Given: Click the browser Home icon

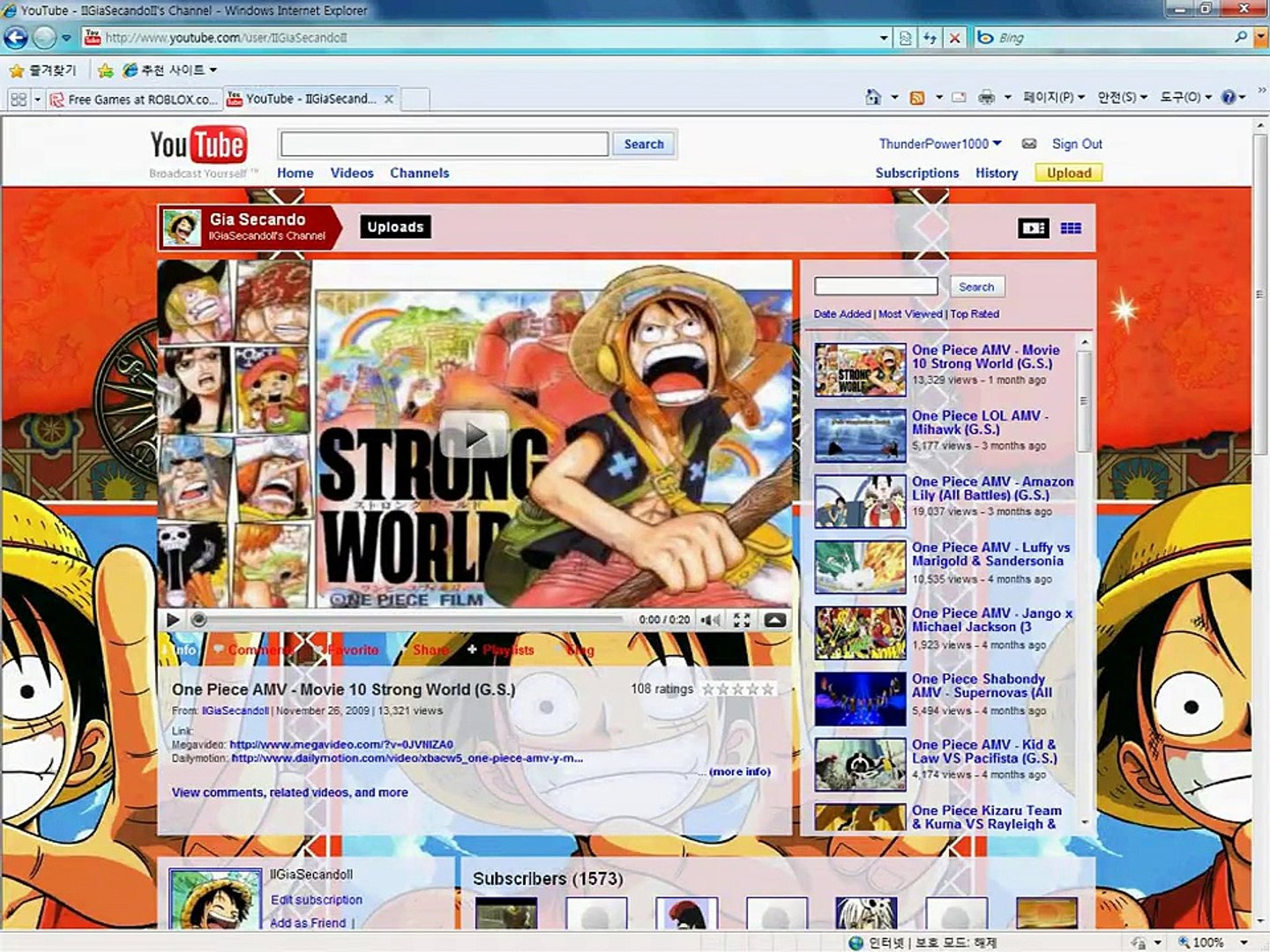Looking at the screenshot, I should [872, 97].
